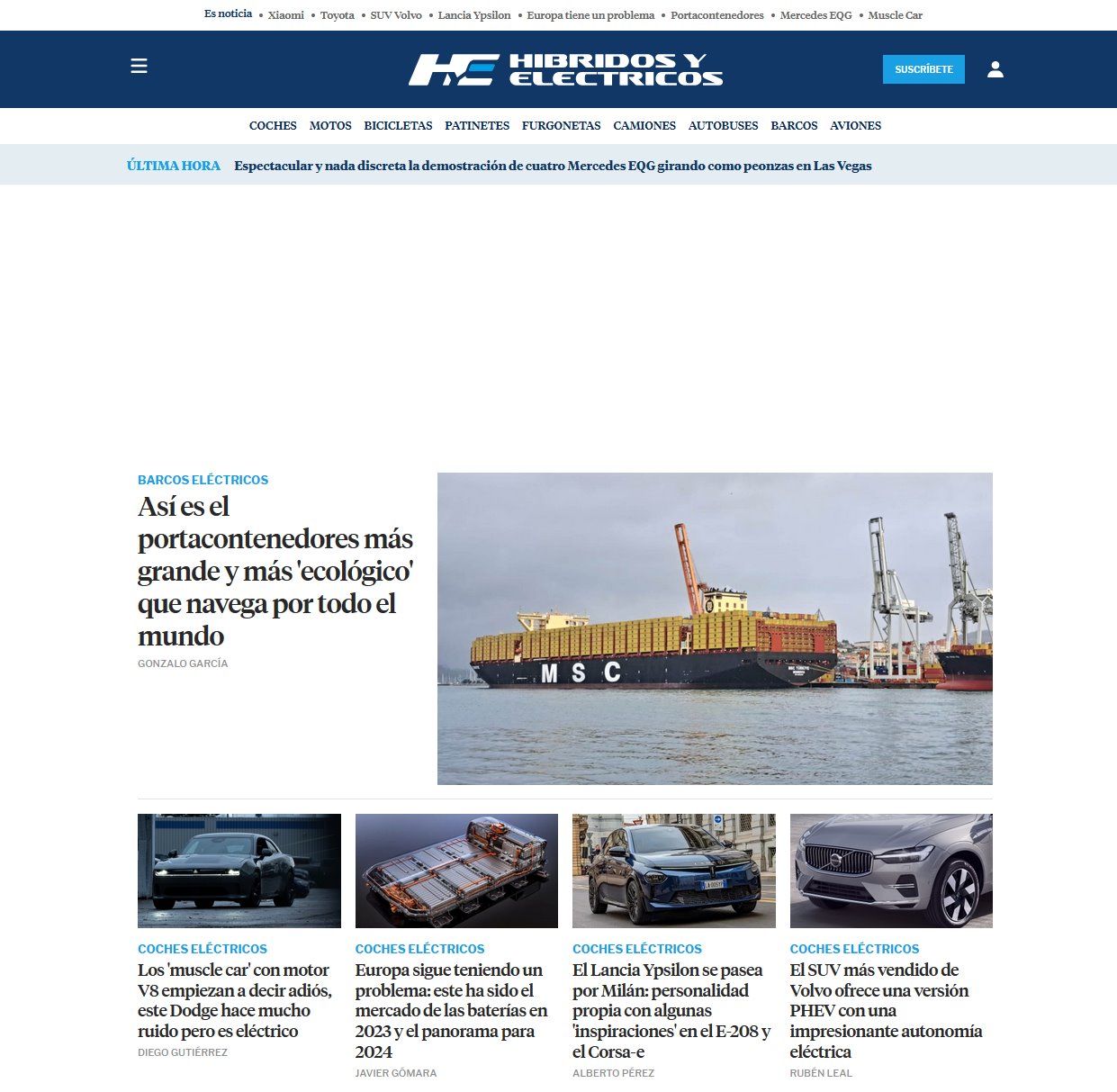Select 'Europa tiene un problema' topic
Screen dimensions: 1117x1092
pyautogui.click(x=590, y=15)
